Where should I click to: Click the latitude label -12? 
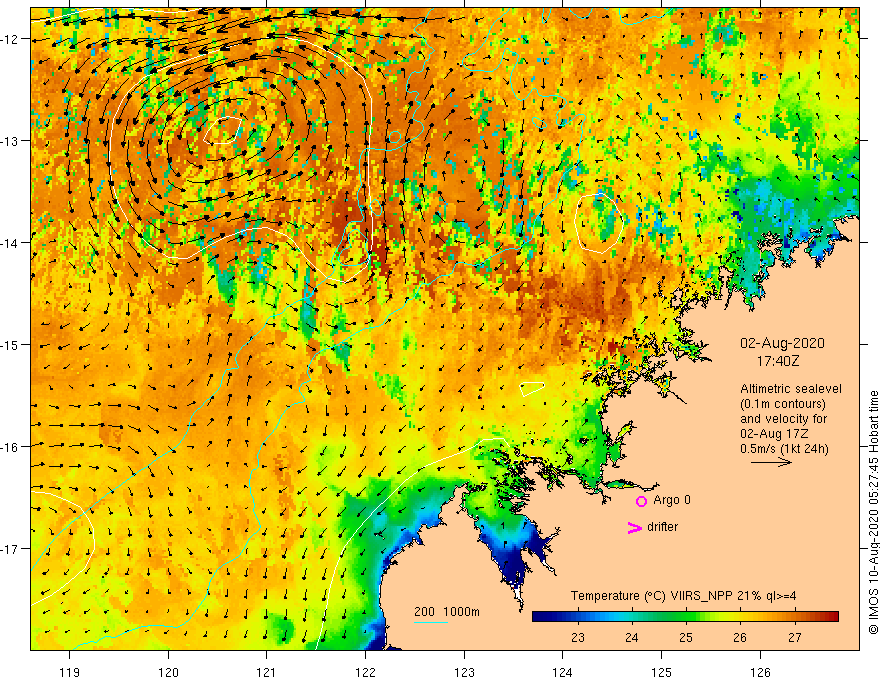click(x=10, y=39)
